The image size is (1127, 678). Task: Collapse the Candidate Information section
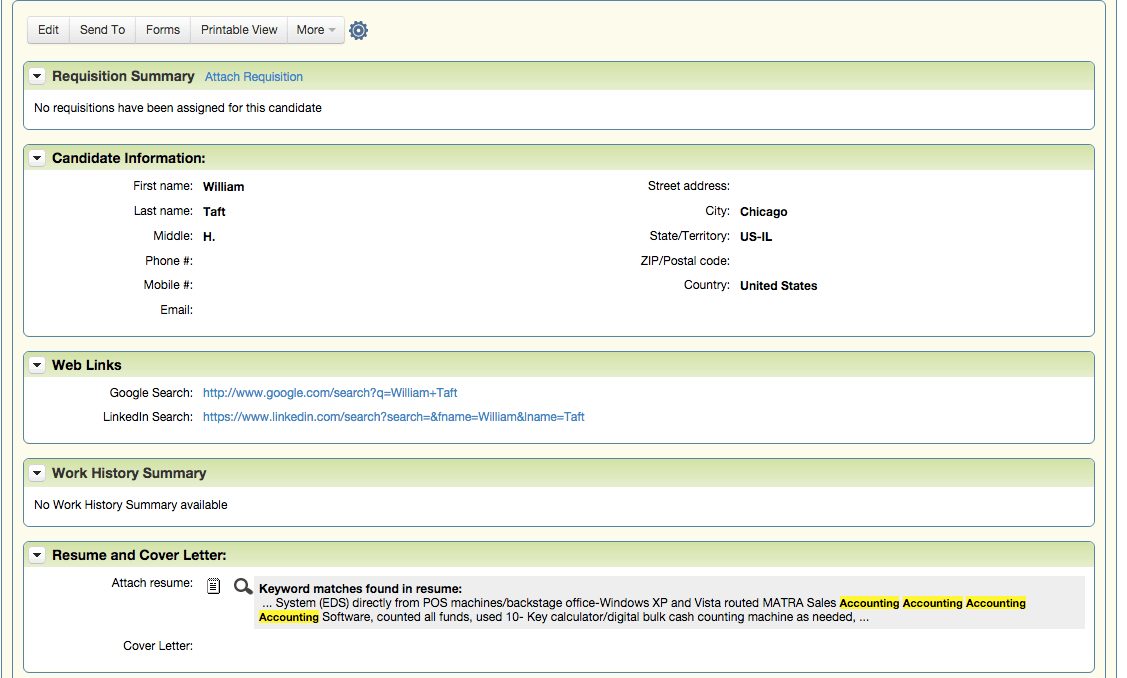(x=37, y=158)
